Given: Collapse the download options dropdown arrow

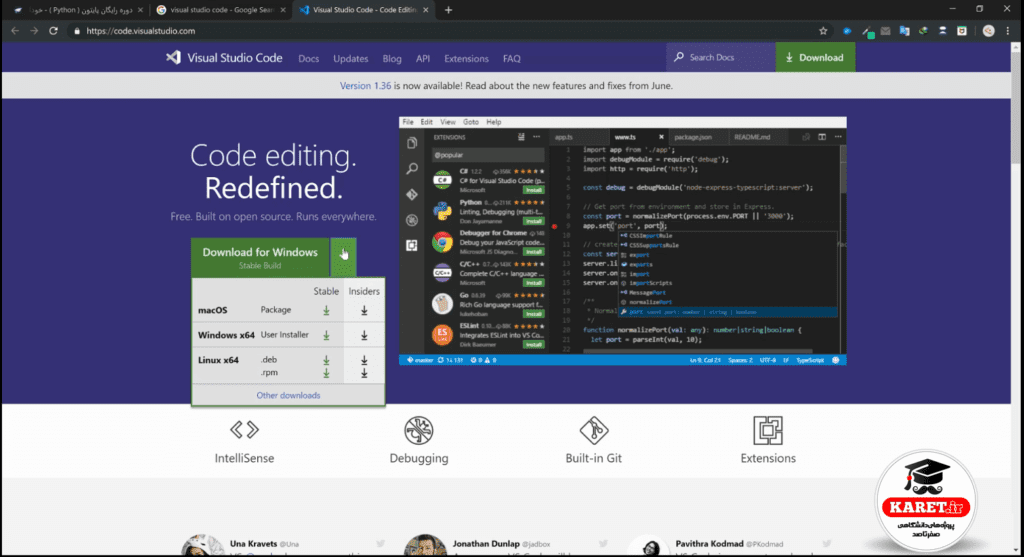Looking at the screenshot, I should (x=344, y=257).
